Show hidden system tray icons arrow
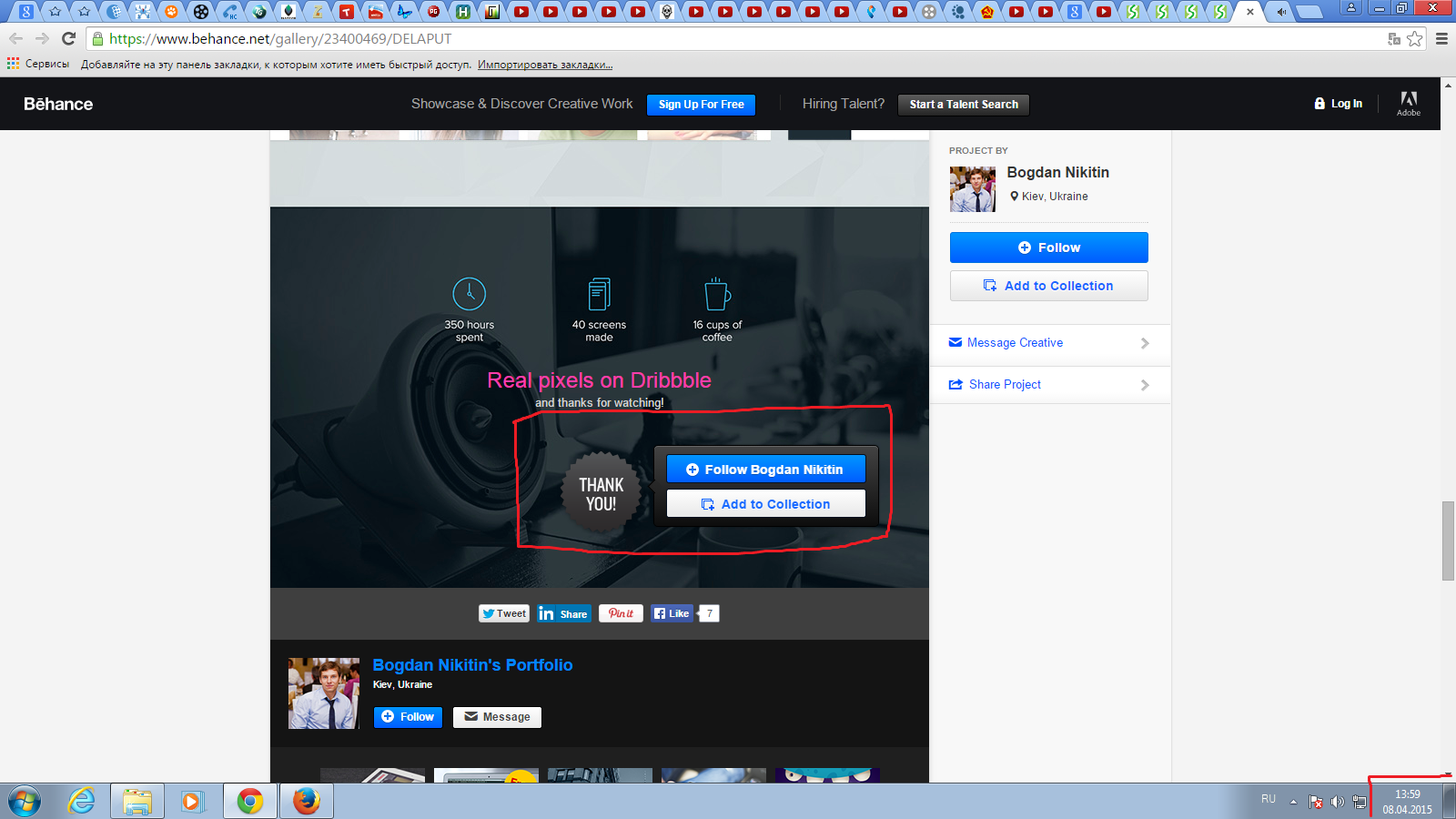The image size is (1456, 819). (x=1293, y=802)
